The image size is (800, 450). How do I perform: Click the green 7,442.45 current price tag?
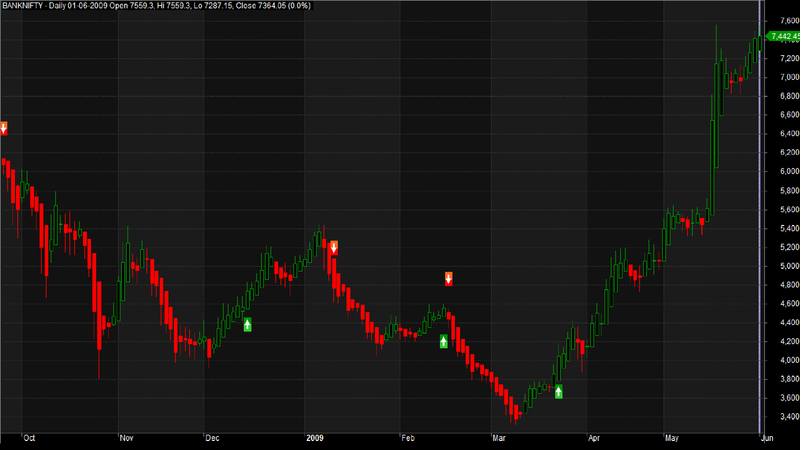point(784,36)
